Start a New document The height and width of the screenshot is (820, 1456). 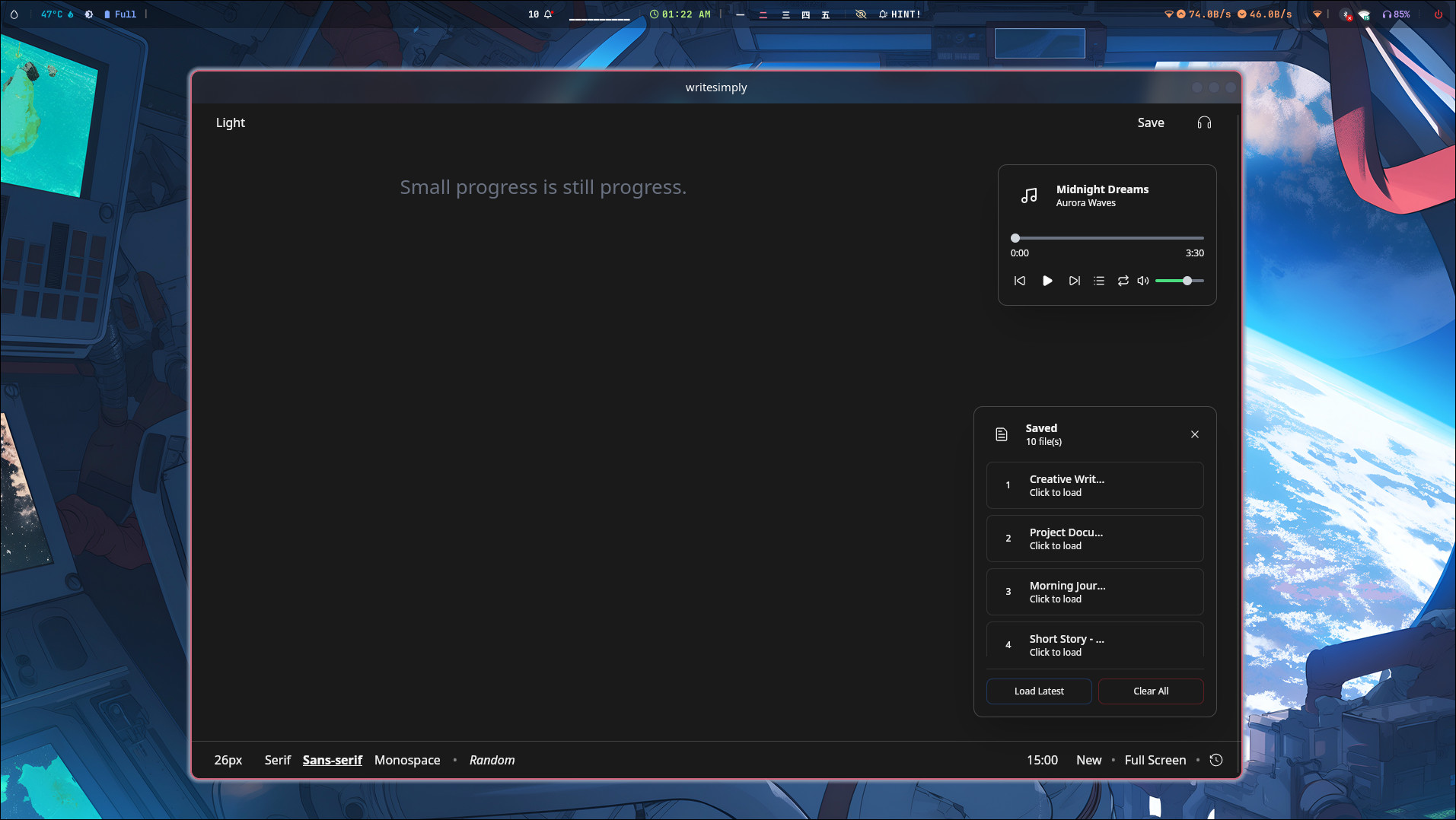(1089, 760)
